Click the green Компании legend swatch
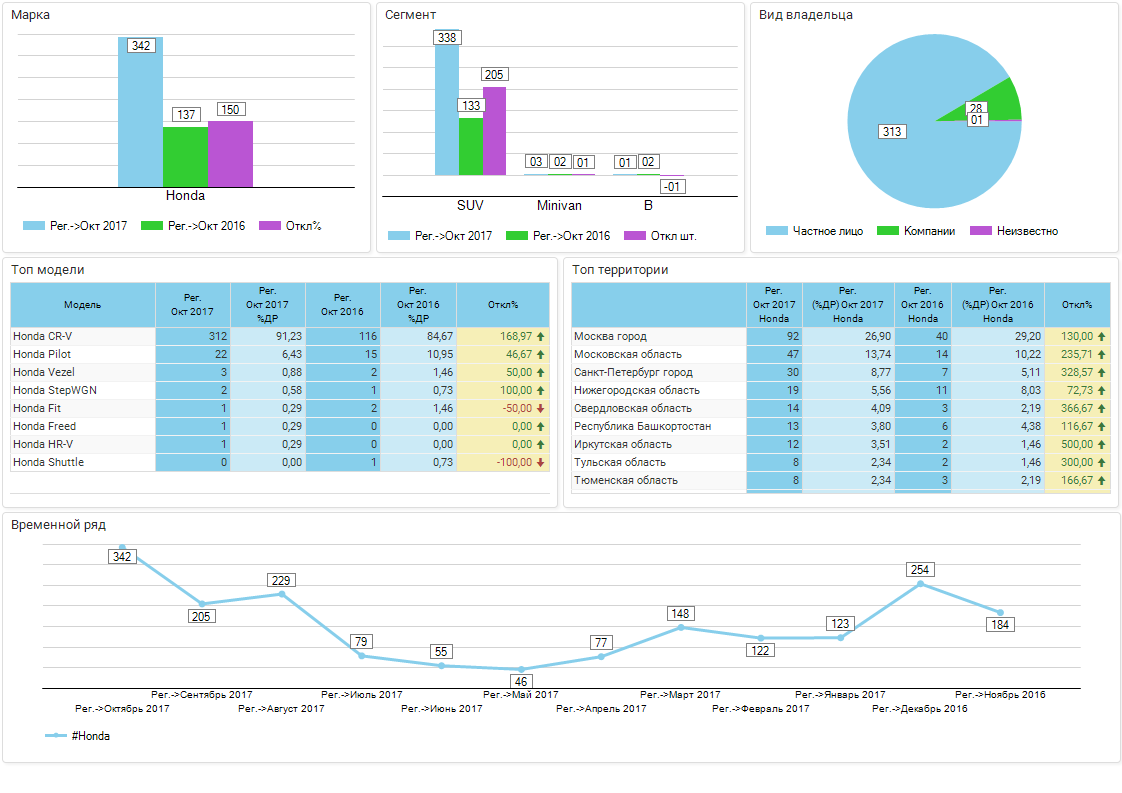The image size is (1122, 793). tap(887, 230)
